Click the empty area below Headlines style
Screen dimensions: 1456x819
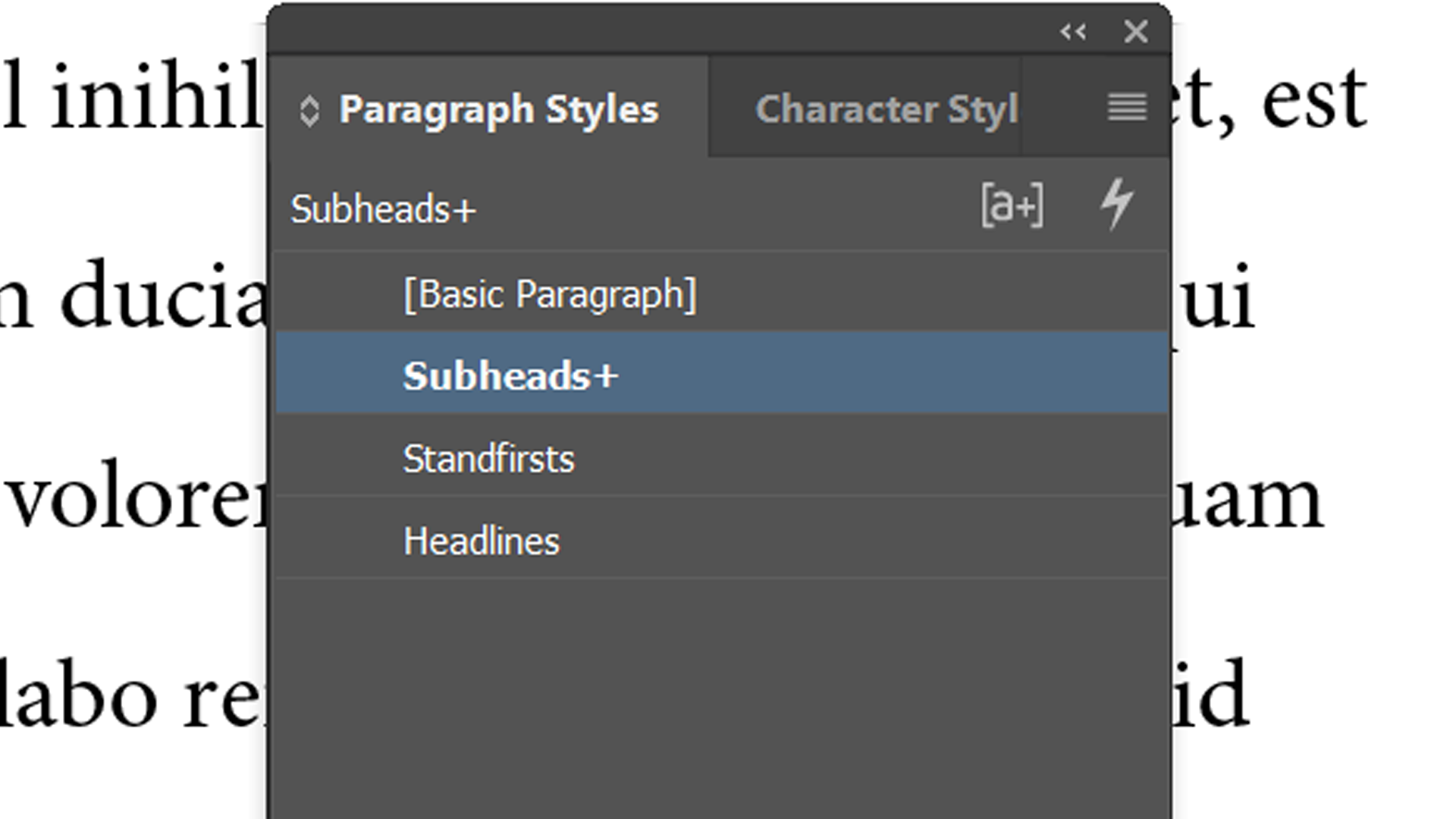[720, 667]
